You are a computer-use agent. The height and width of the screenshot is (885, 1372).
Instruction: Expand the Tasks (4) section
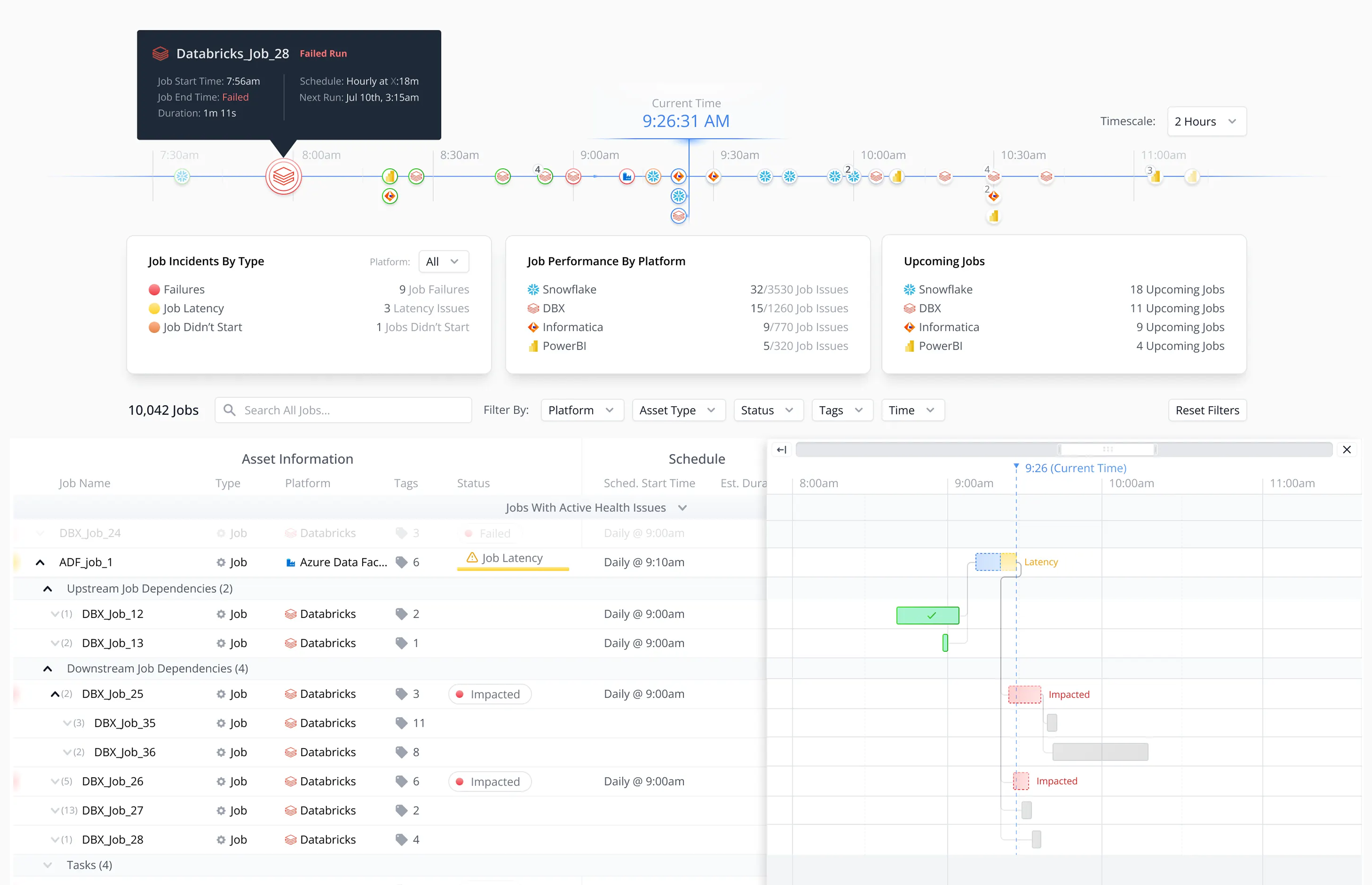click(48, 865)
